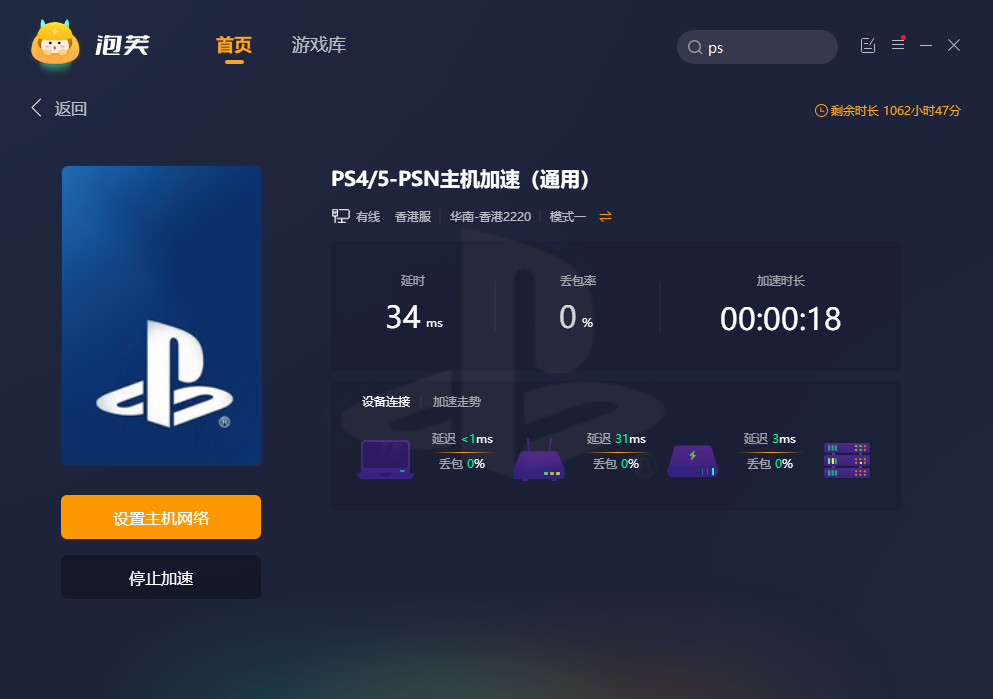Image resolution: width=993 pixels, height=699 pixels.
Task: Click the 华南-香港2220 node label
Action: [490, 217]
